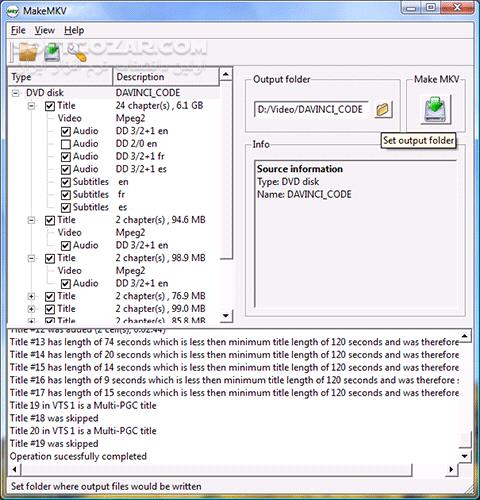The width and height of the screenshot is (480, 500).
Task: Uncheck Audio DD 3/2+1 es checkbox
Action: [x=66, y=170]
